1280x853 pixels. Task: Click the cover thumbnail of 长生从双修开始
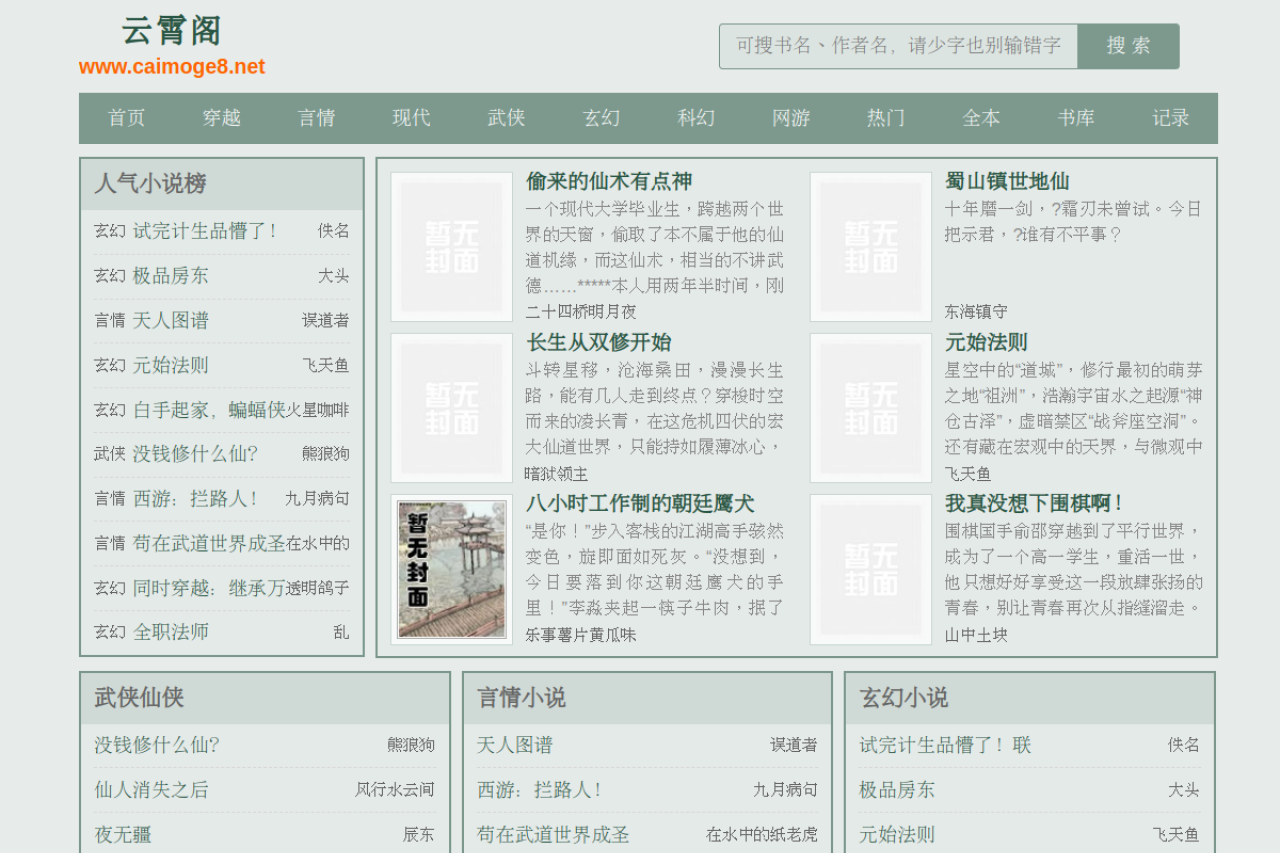[x=452, y=408]
